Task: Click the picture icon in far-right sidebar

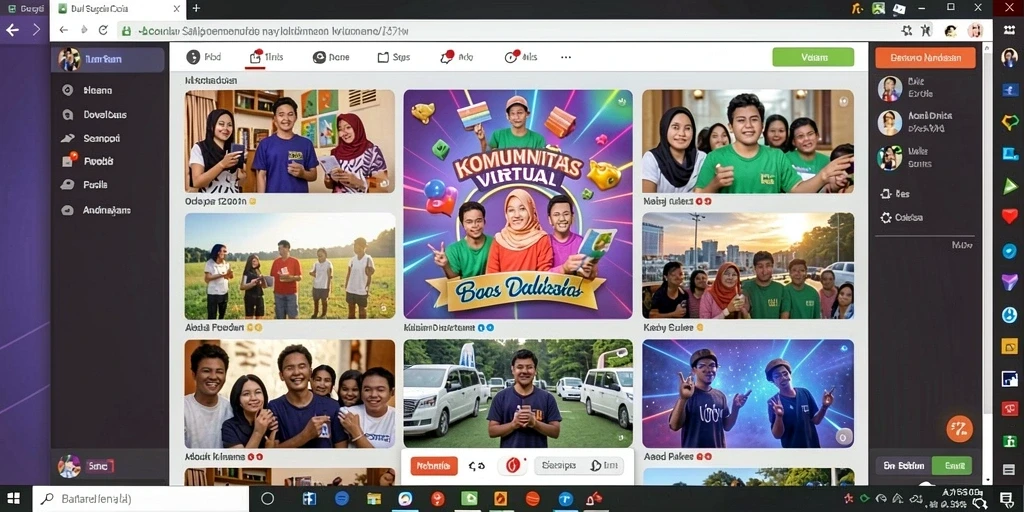Action: click(x=1010, y=378)
